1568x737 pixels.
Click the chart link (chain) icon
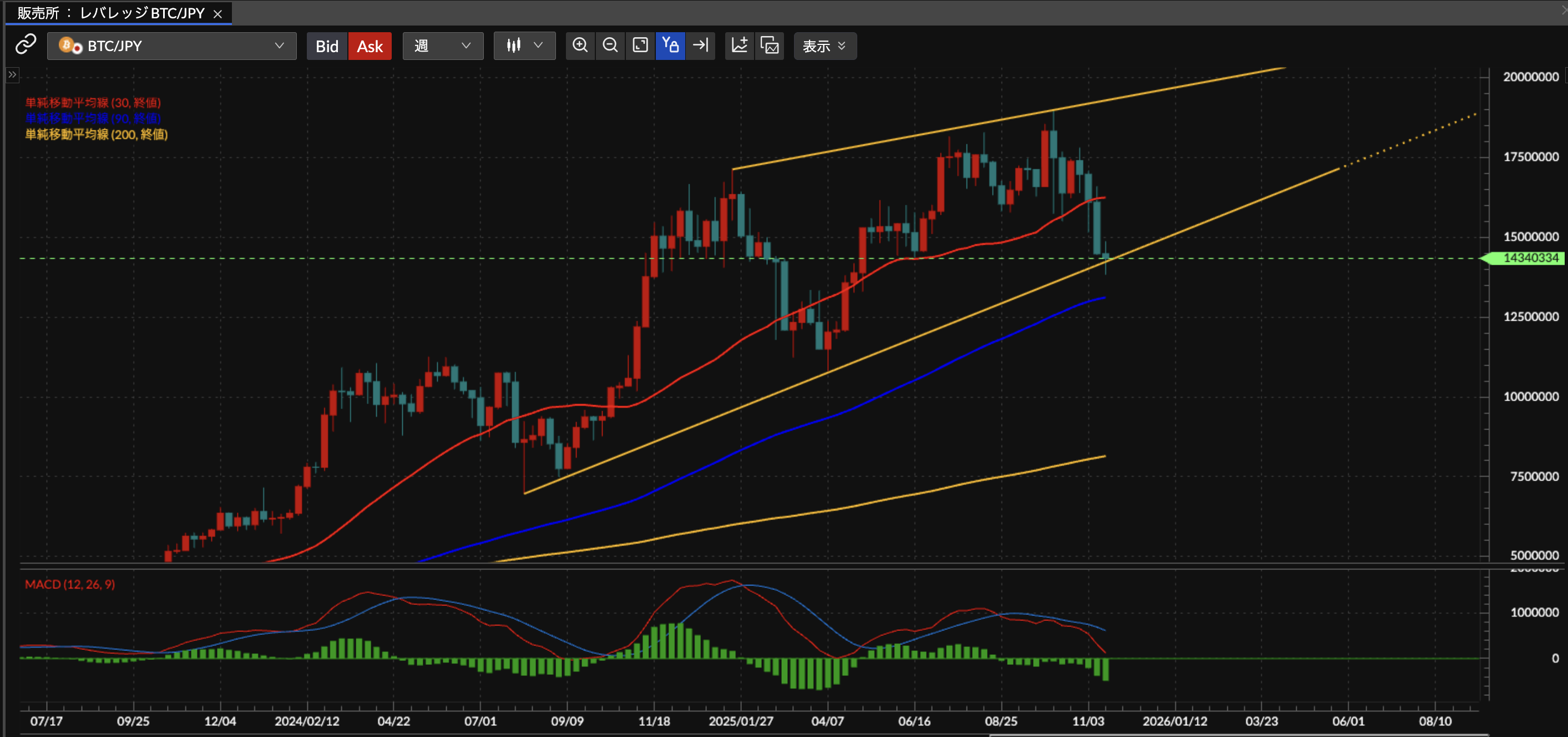pos(26,45)
